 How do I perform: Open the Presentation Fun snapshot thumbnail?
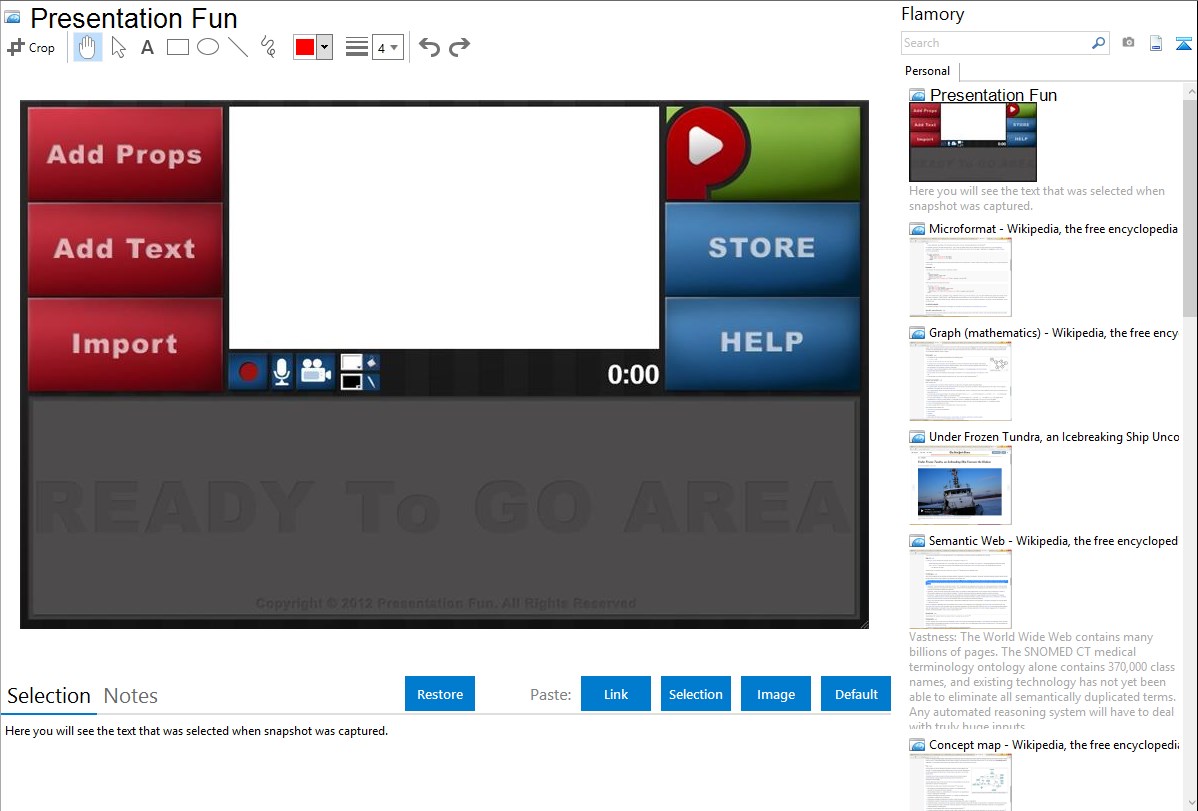(973, 143)
